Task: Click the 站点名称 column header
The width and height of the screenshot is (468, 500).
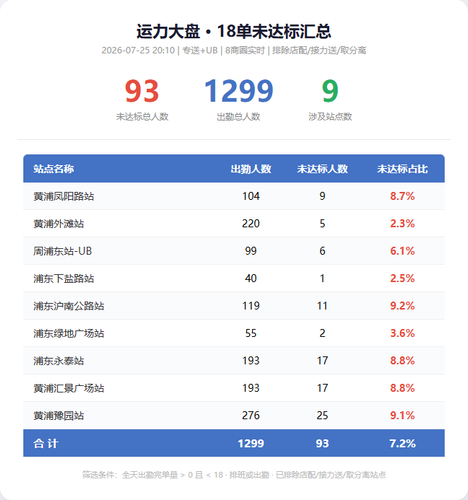Action: point(53,169)
